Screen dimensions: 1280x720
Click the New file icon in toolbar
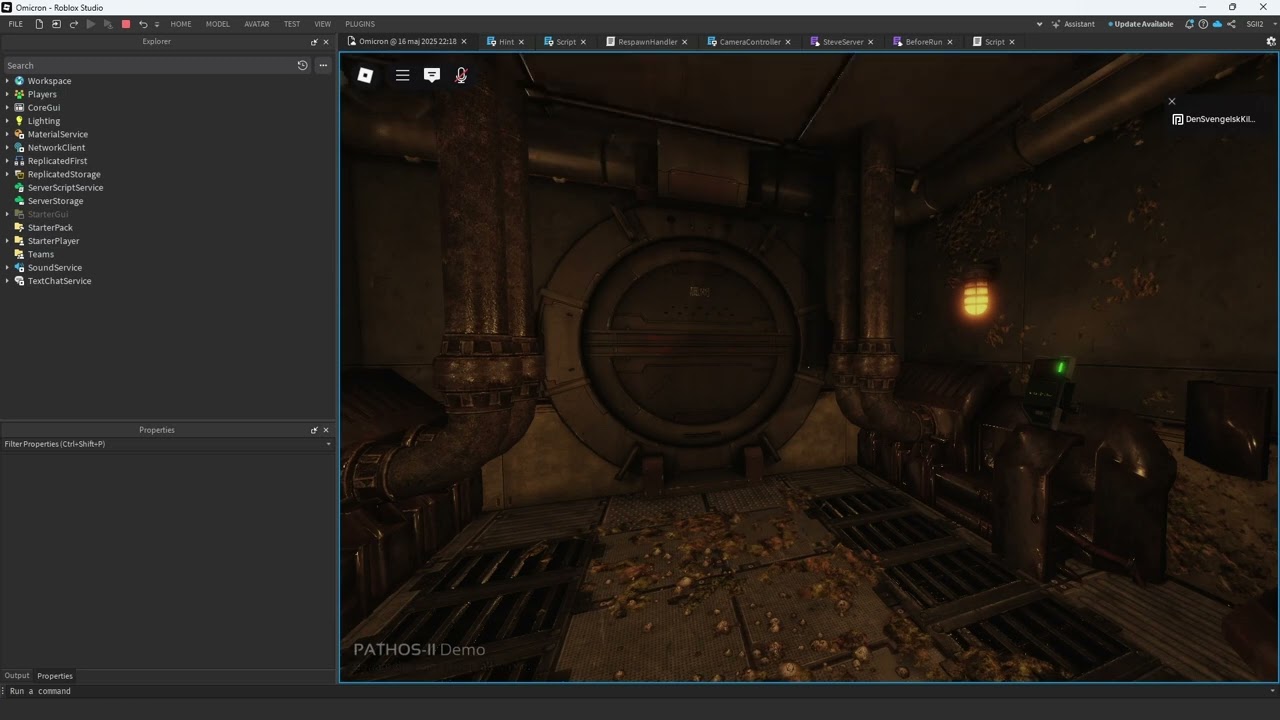(x=39, y=24)
